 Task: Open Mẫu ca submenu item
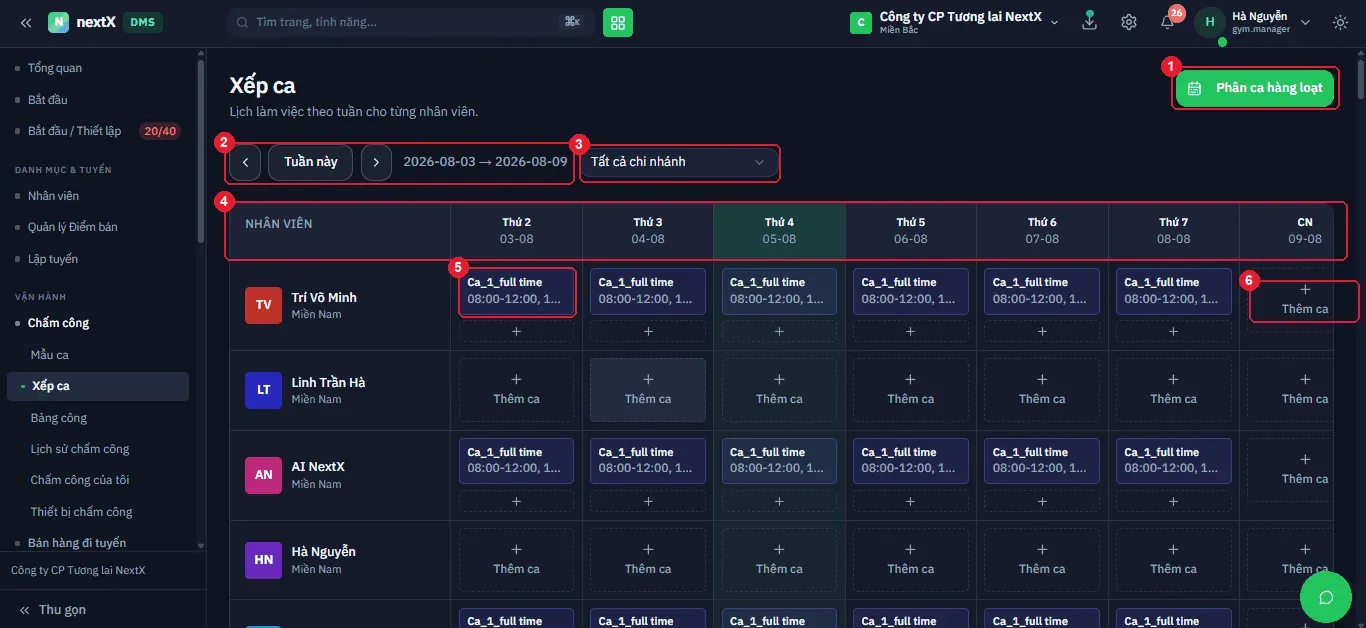click(49, 355)
